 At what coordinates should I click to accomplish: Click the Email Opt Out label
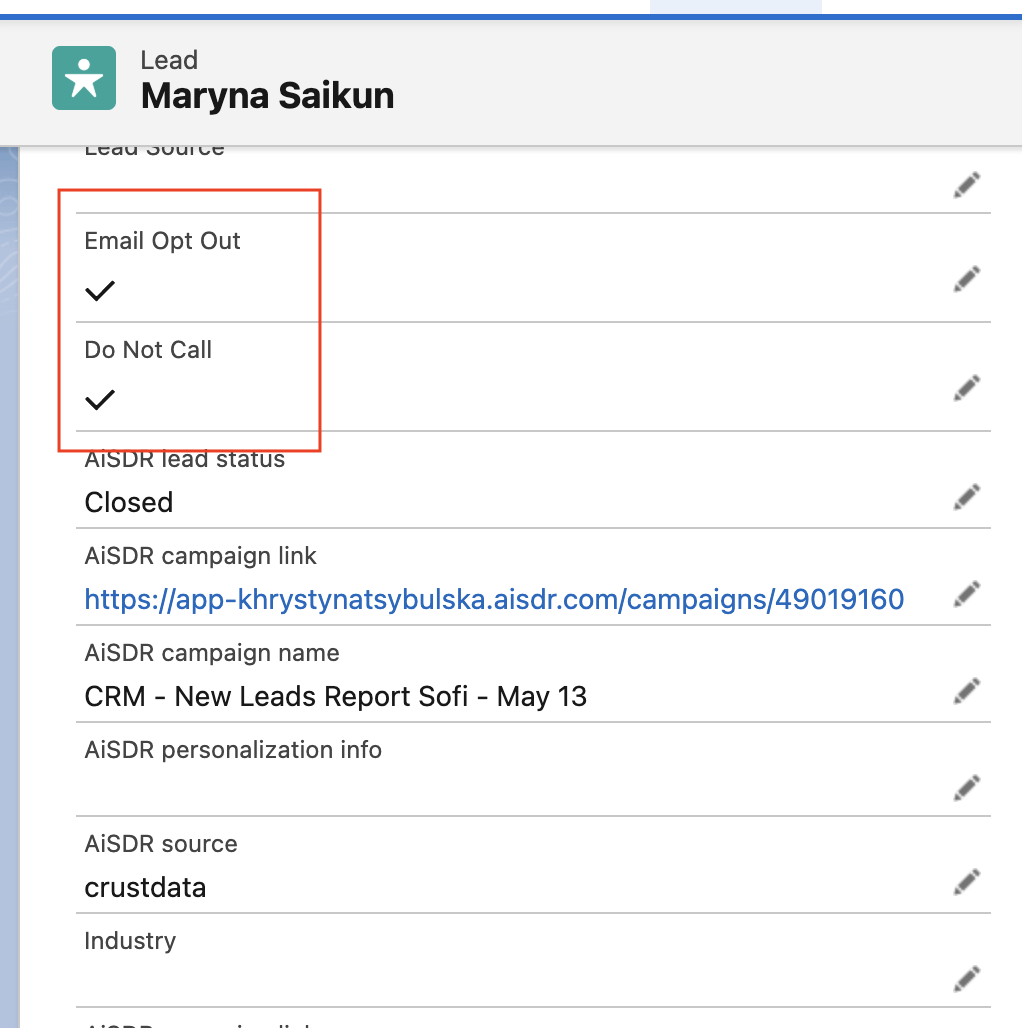[x=163, y=241]
